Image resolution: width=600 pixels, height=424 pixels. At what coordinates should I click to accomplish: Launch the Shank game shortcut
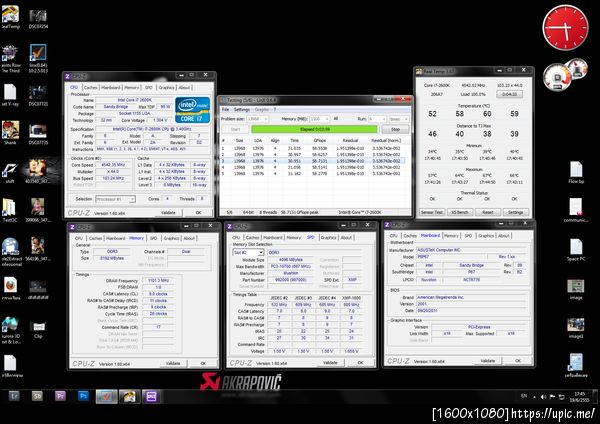(x=10, y=133)
